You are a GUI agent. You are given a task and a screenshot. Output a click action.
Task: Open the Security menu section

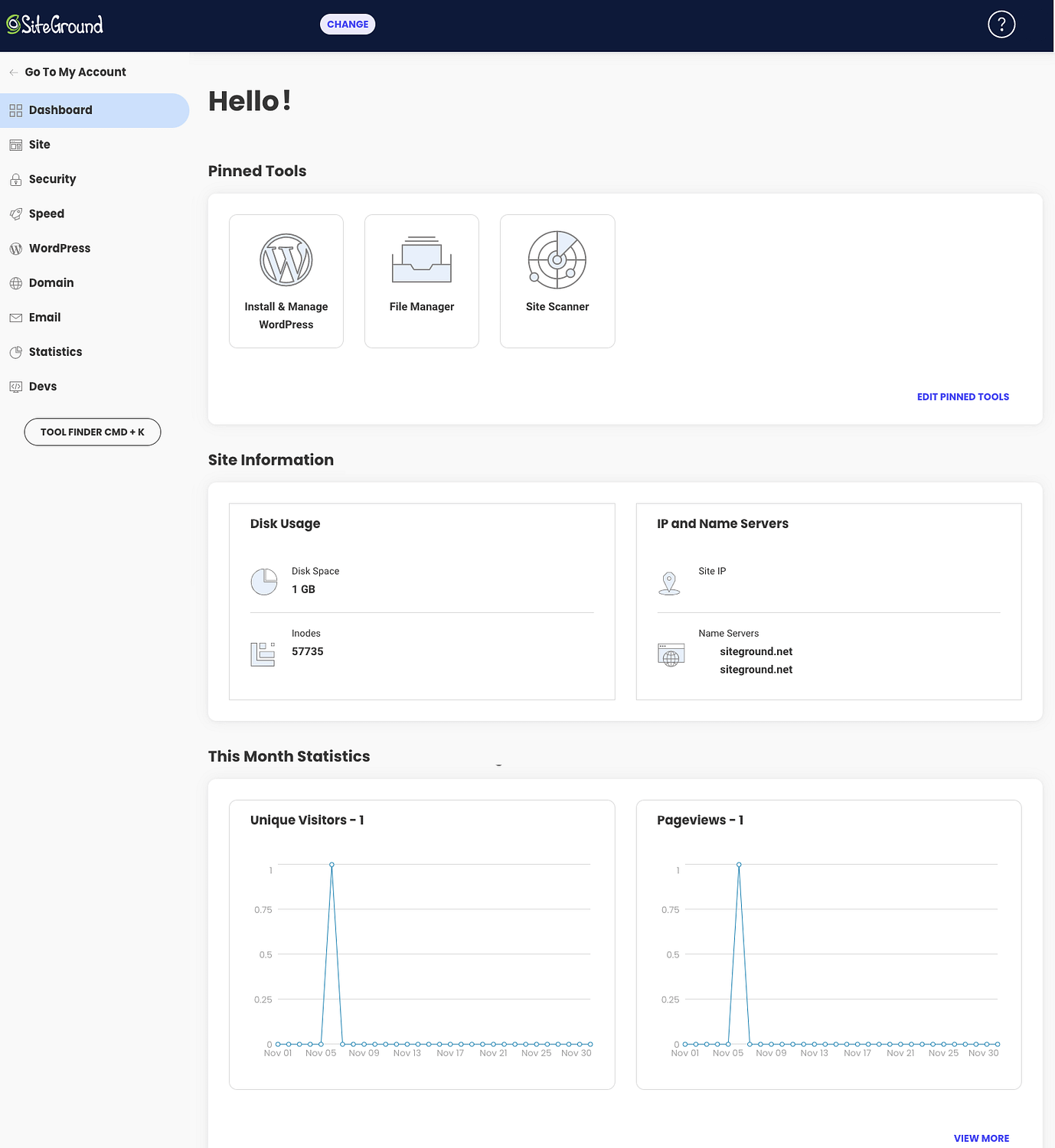pyautogui.click(x=94, y=179)
